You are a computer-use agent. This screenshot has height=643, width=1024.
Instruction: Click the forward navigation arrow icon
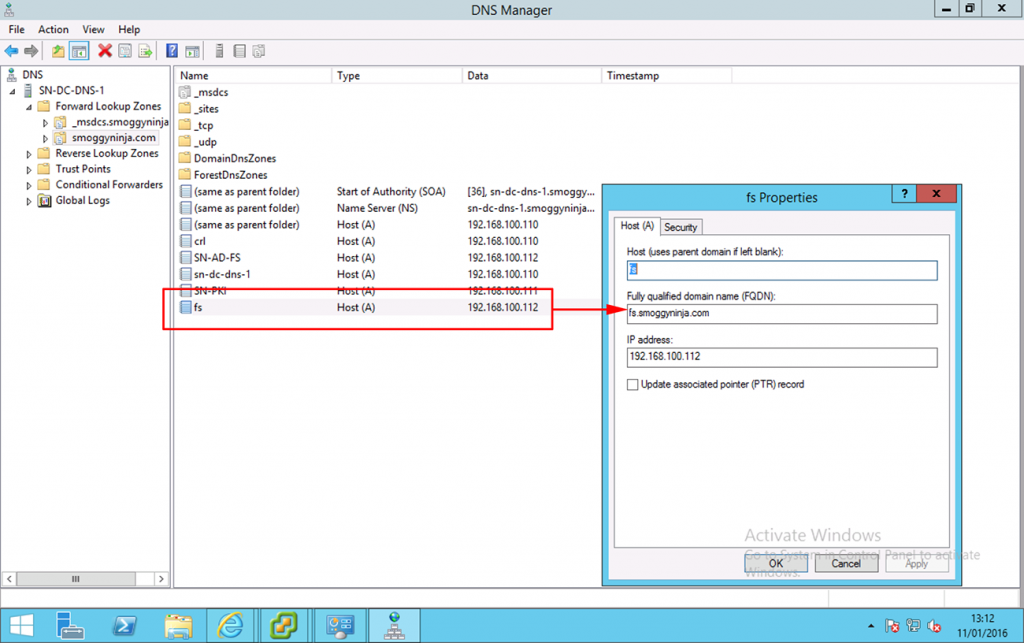tap(31, 51)
